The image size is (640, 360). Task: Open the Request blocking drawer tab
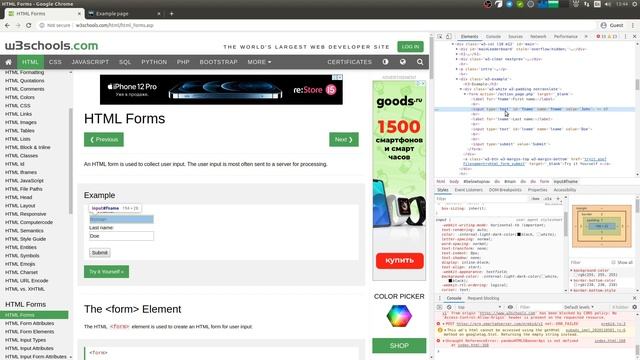point(483,298)
